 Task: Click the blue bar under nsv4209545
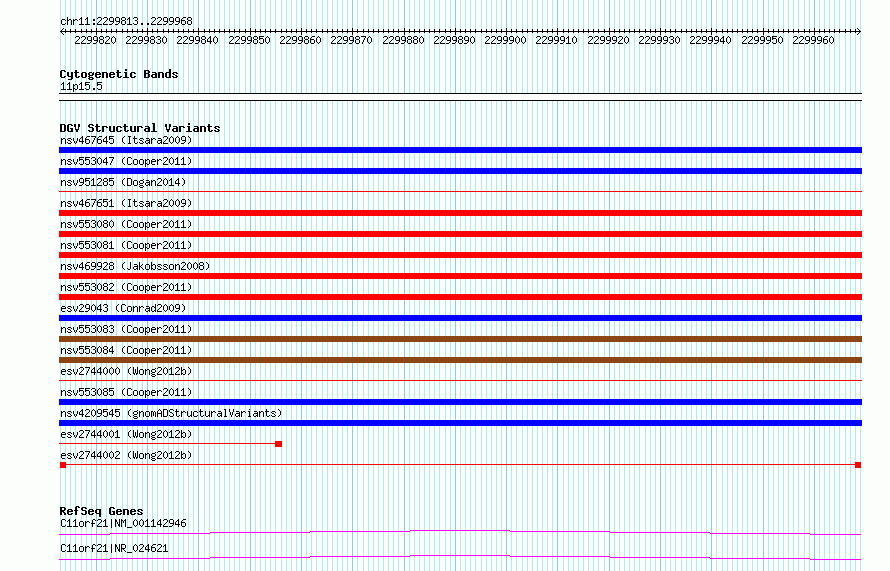(460, 423)
